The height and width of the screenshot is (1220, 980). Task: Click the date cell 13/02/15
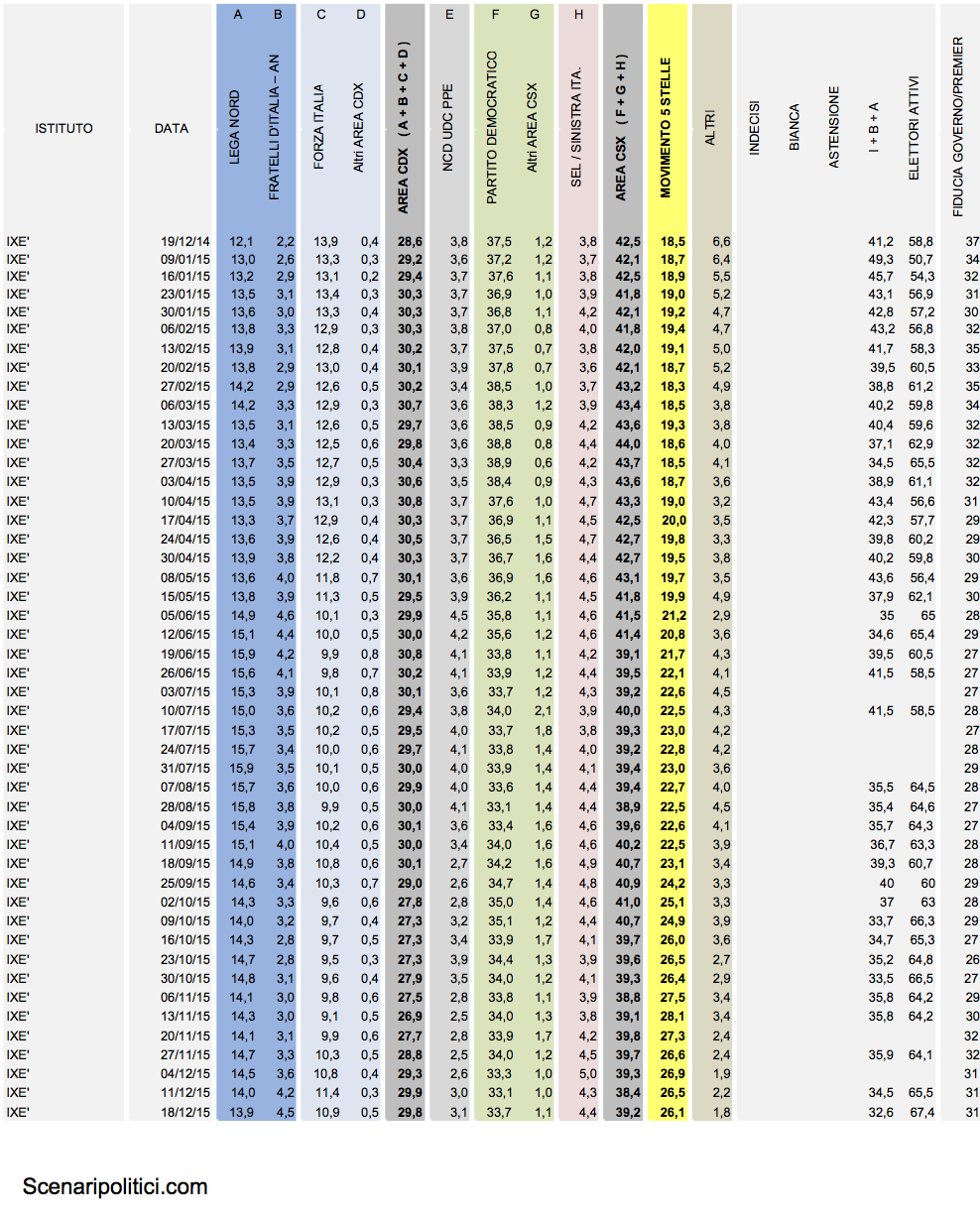[185, 348]
